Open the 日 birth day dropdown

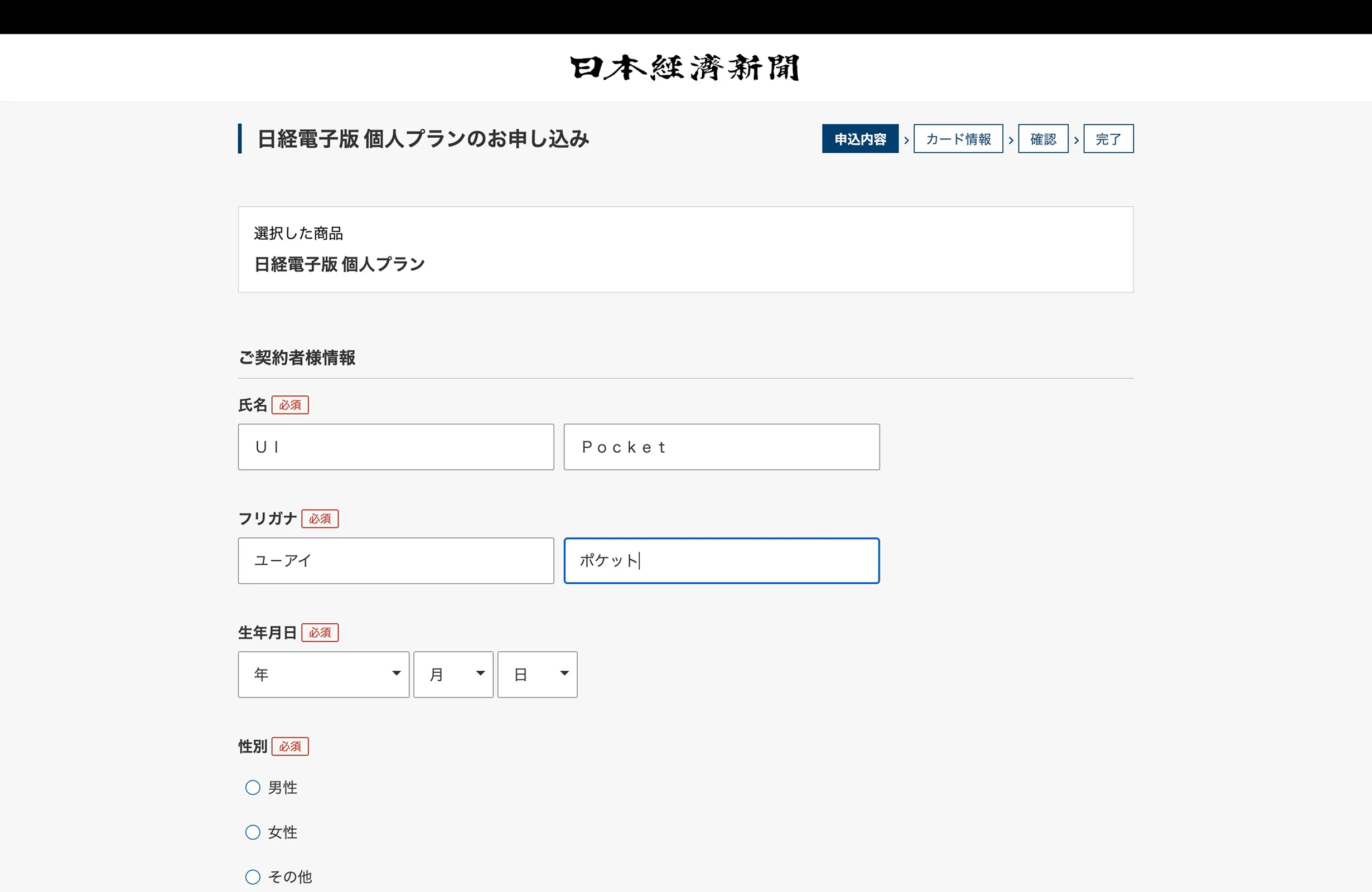(x=537, y=674)
